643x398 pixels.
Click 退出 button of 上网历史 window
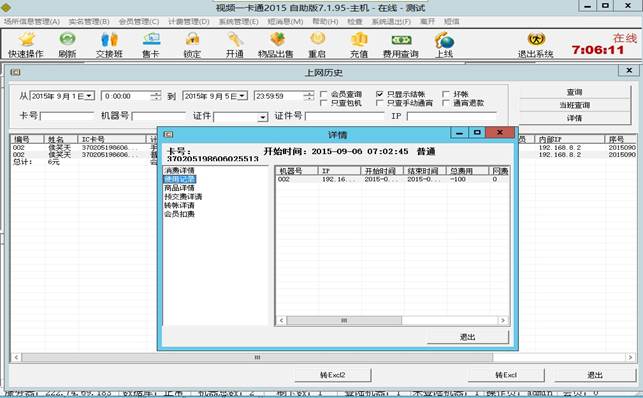pos(595,375)
